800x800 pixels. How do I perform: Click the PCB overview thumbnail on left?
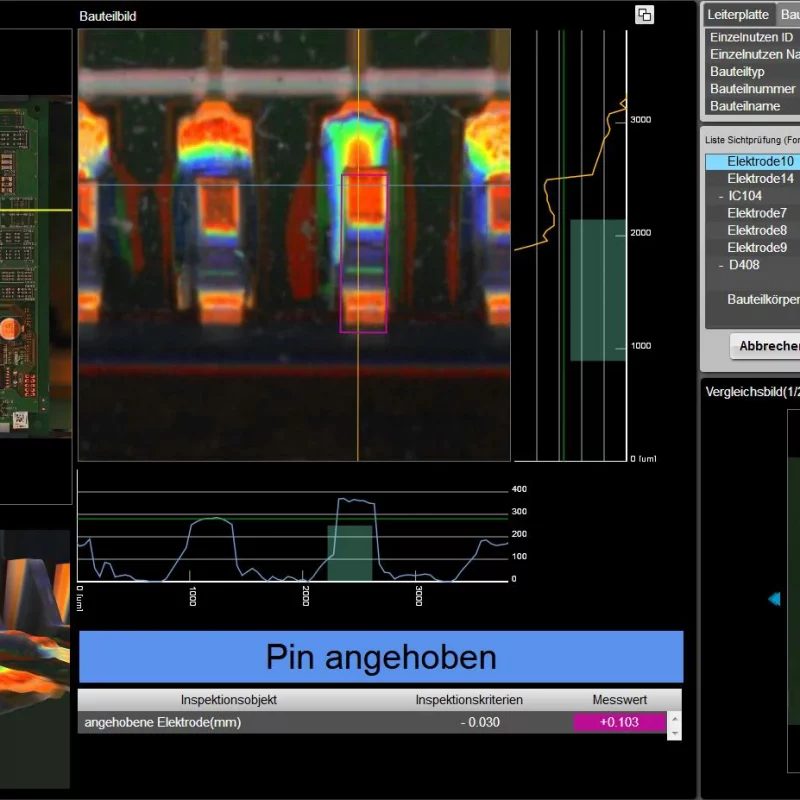pyautogui.click(x=35, y=267)
